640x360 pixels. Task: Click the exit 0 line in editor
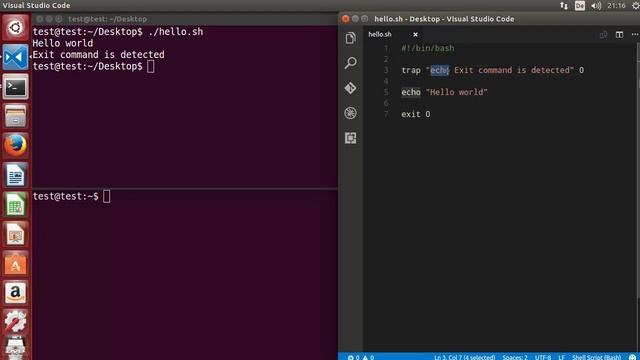coord(416,114)
